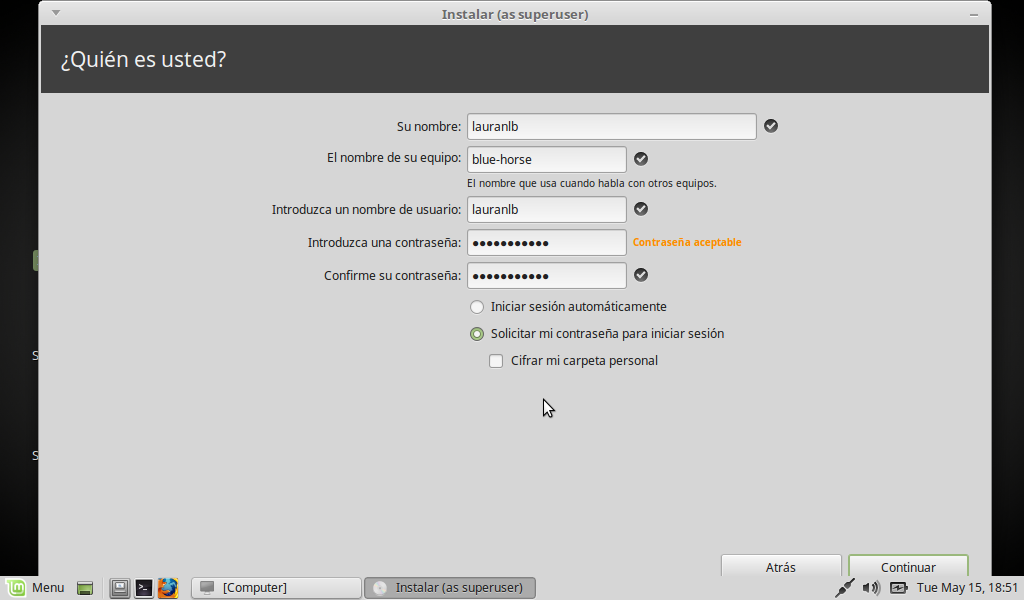
Task: Select 'Iniciar sesión automáticamente' option
Action: pyautogui.click(x=477, y=307)
